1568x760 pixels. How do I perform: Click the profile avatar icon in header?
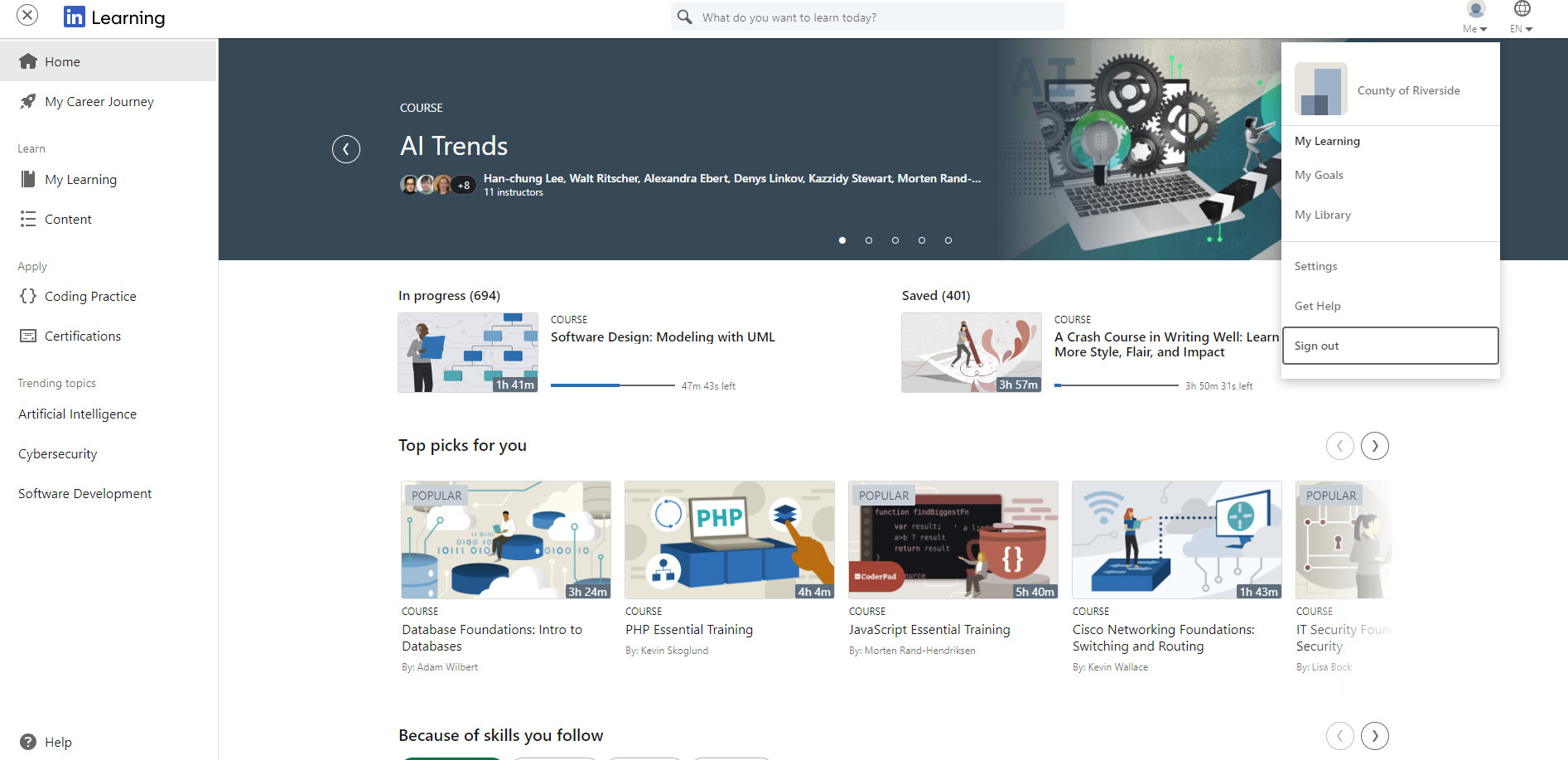[1475, 9]
